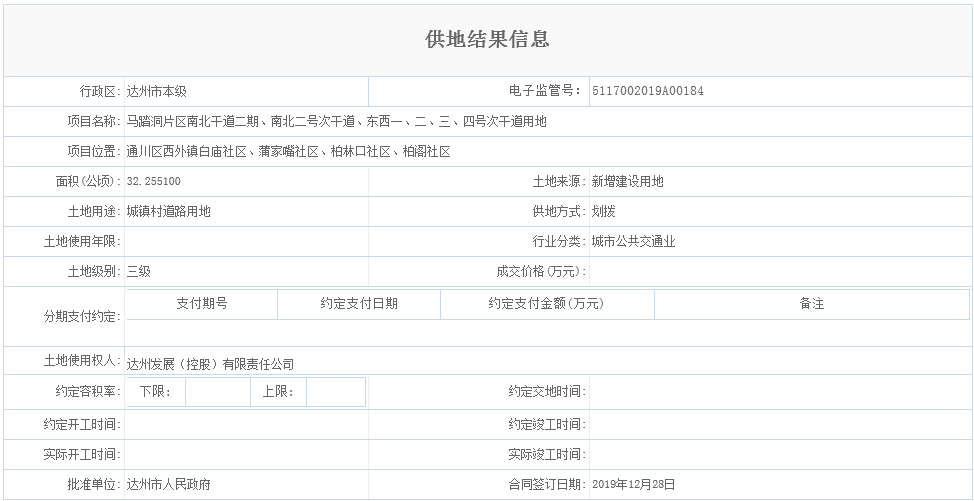Click the value 达州市人民政府
974x501 pixels.
[x=169, y=484]
